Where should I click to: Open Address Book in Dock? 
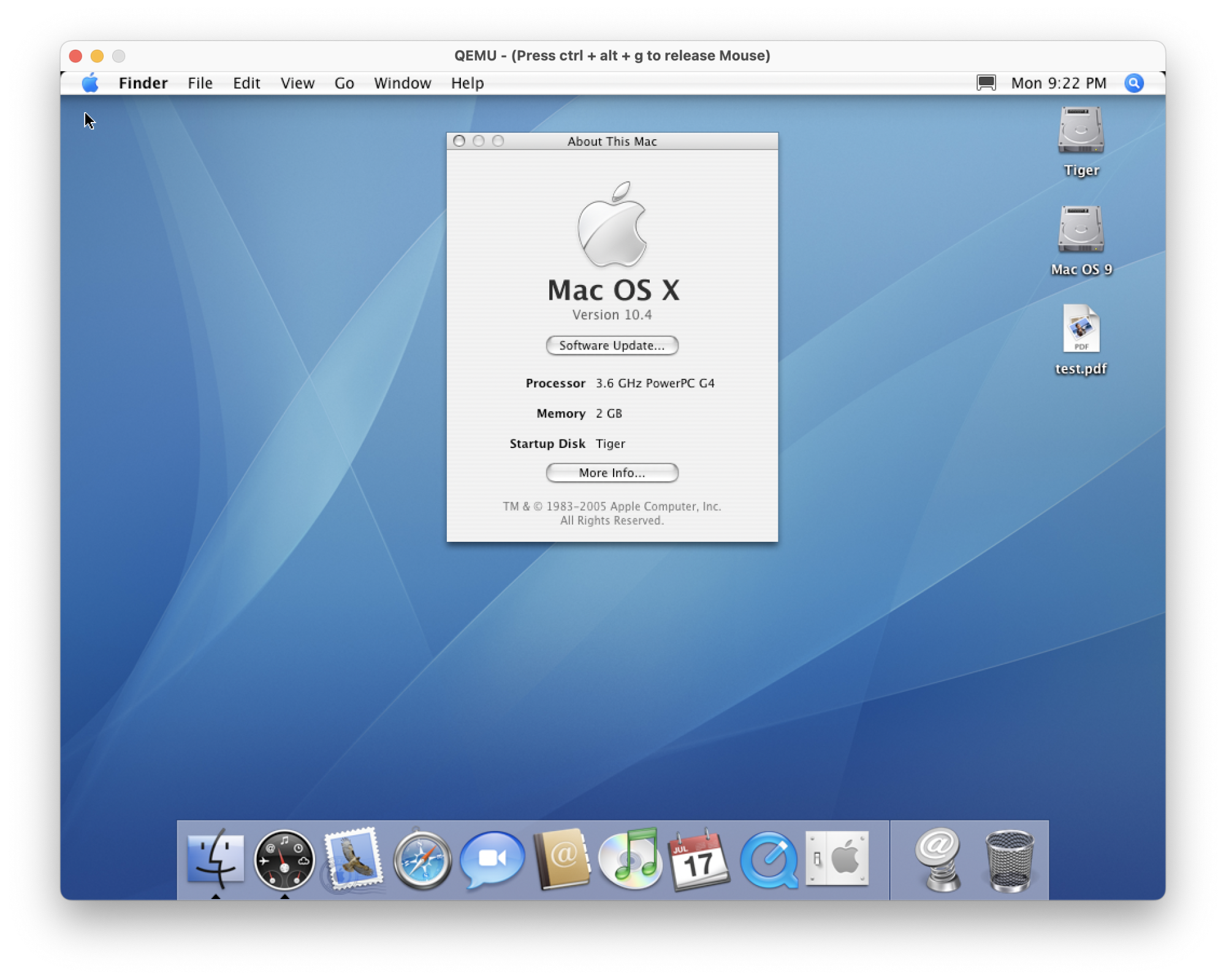click(562, 858)
